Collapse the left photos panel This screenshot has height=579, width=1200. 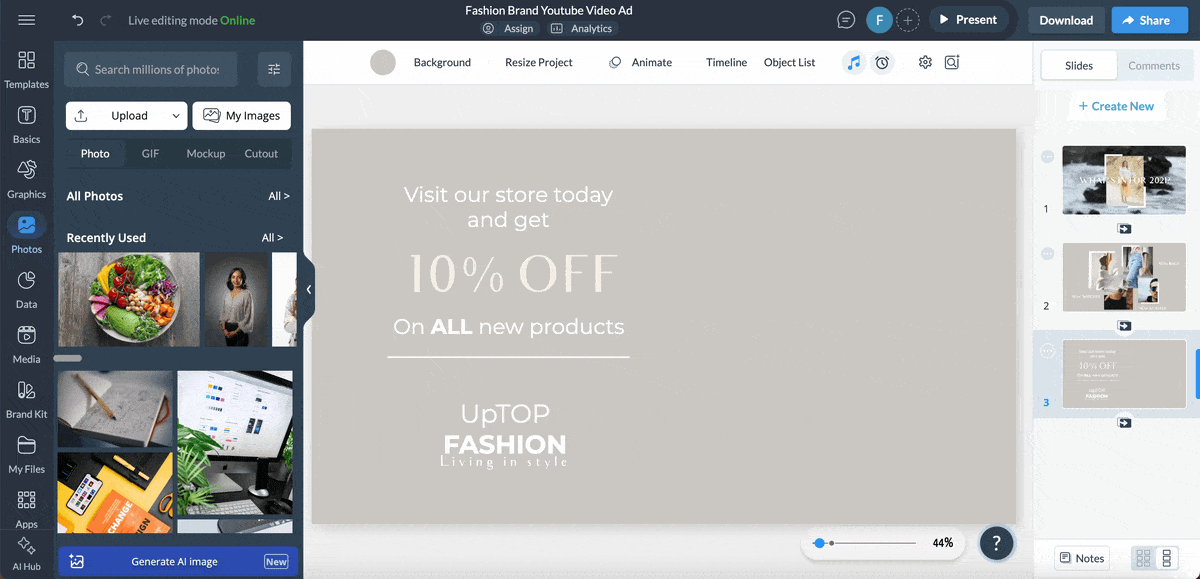pyautogui.click(x=308, y=289)
